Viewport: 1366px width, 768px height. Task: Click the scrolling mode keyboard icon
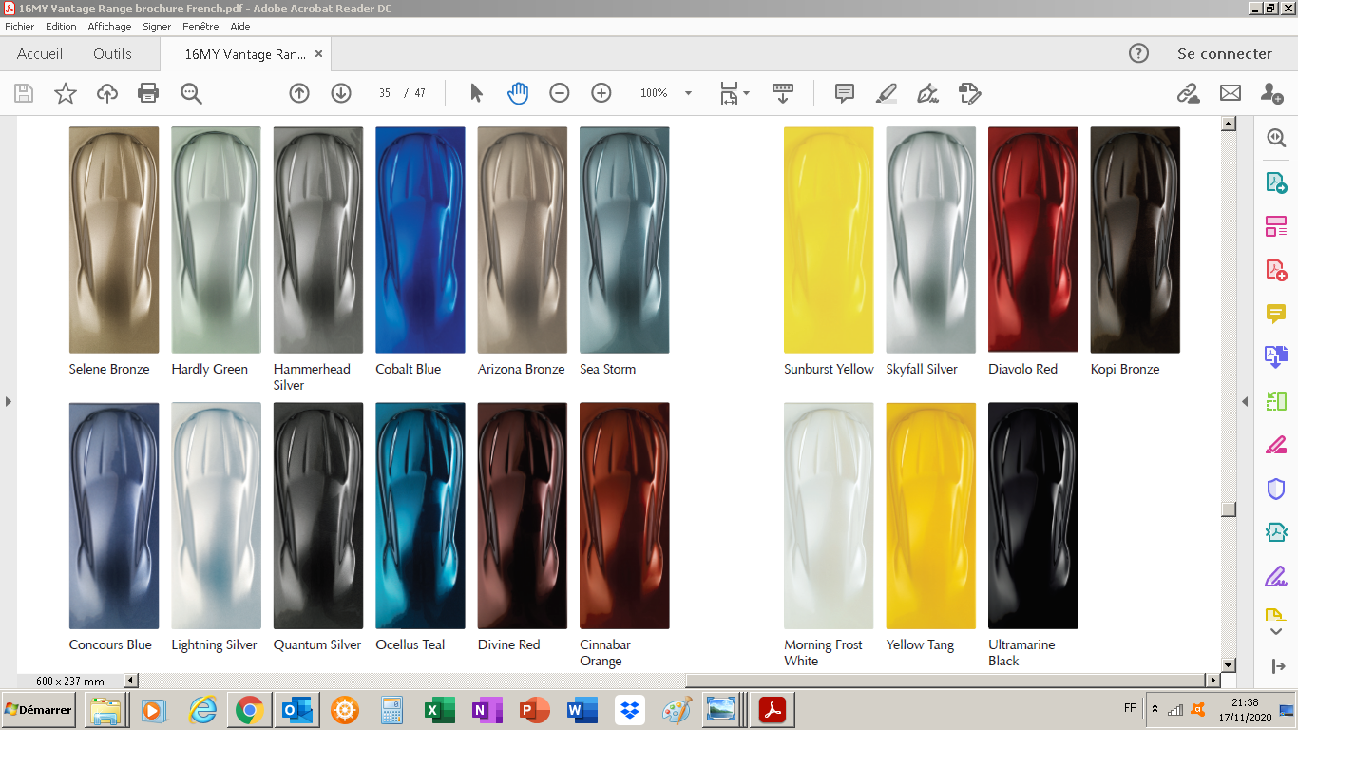783,93
